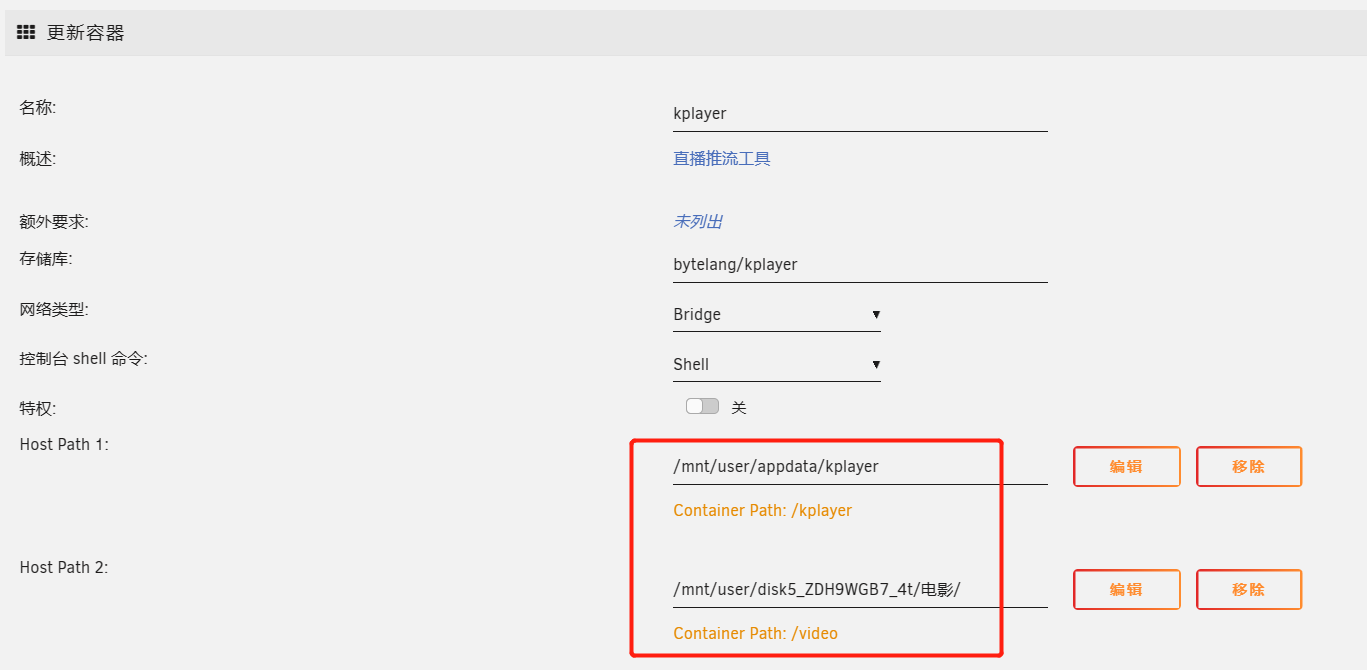Click the 未列出 extra requirements link

[x=697, y=222]
